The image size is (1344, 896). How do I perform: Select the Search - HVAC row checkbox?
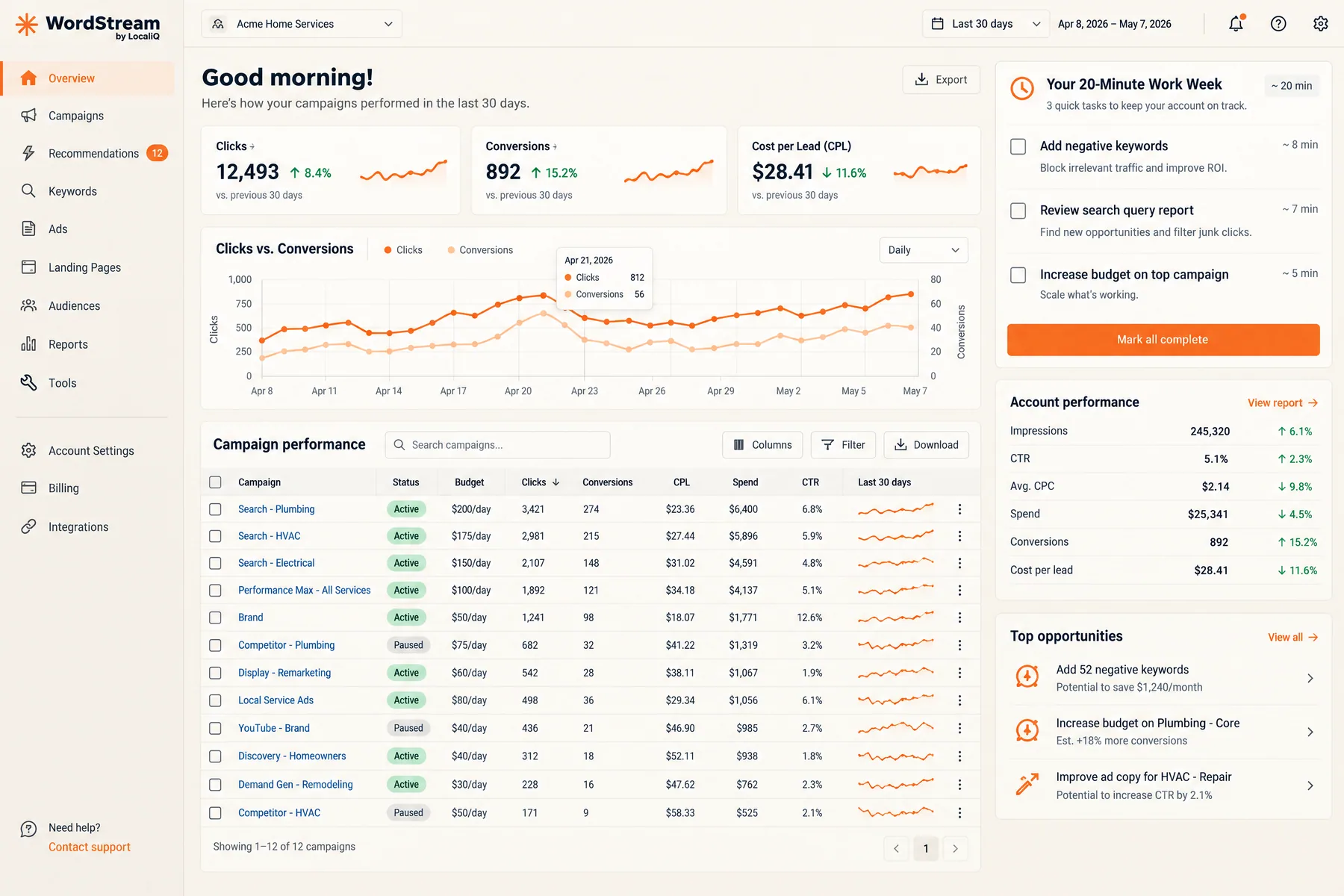point(215,536)
